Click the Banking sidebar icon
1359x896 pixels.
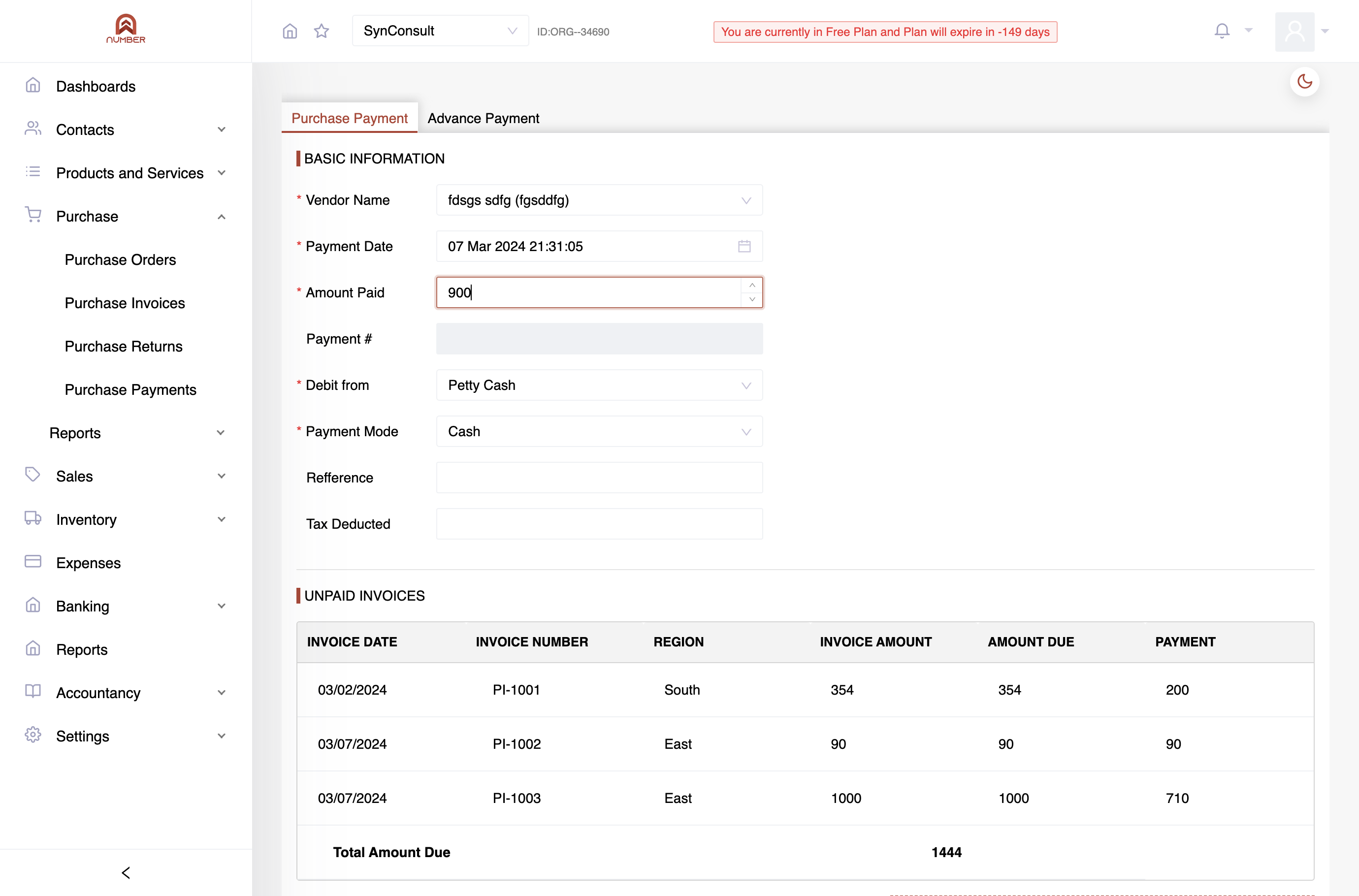click(33, 605)
